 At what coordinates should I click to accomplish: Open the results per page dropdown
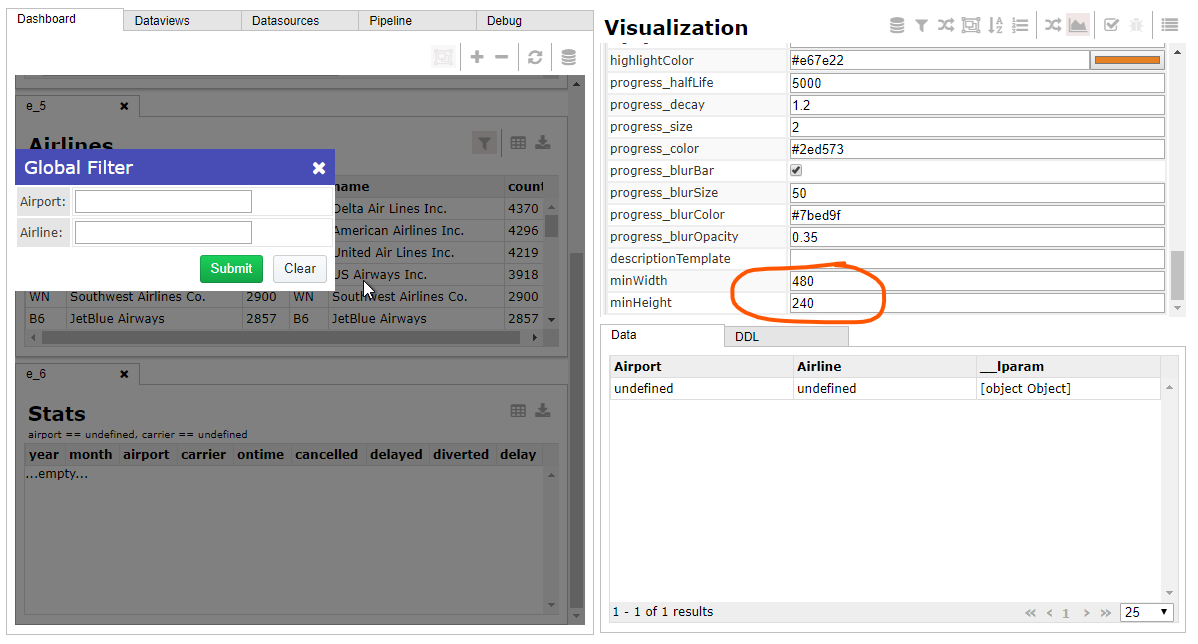[x=1146, y=612]
